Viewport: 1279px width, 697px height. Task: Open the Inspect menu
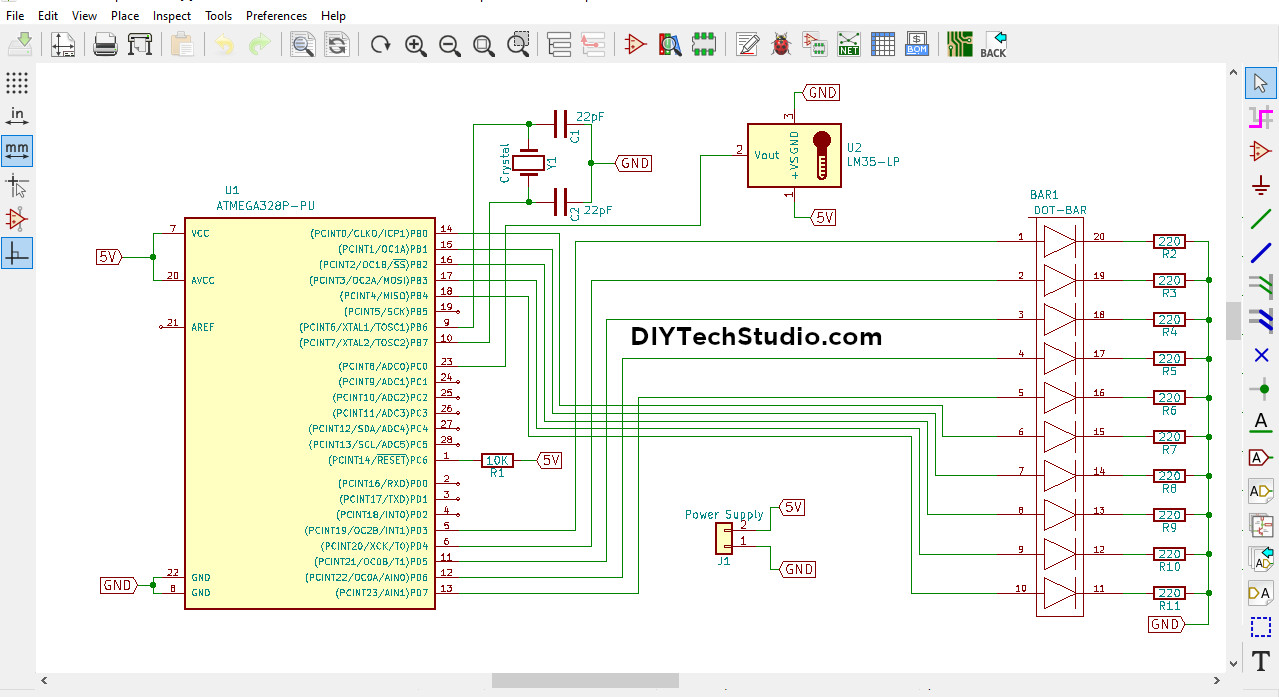click(172, 16)
